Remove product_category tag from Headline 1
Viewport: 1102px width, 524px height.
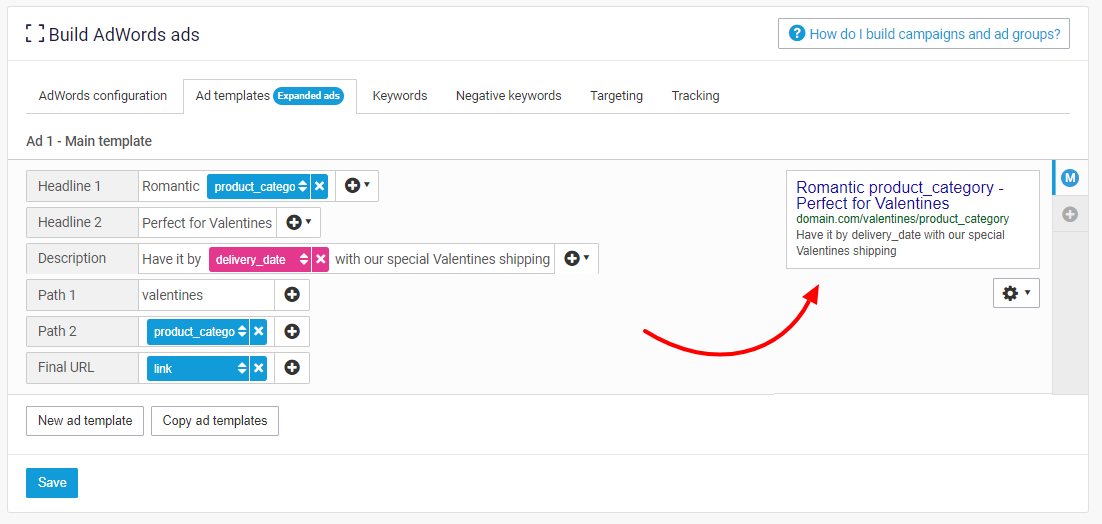319,186
